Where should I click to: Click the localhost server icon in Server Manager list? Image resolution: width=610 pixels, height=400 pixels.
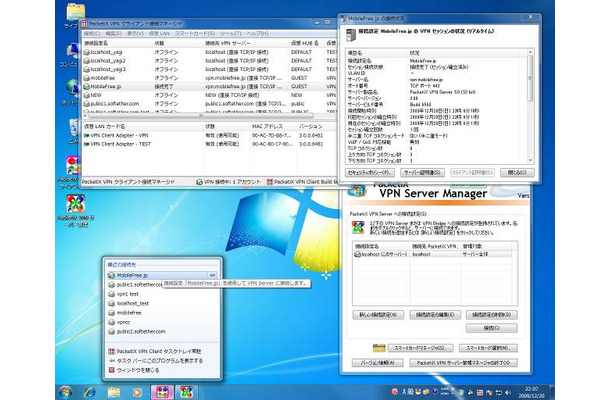pyautogui.click(x=357, y=254)
